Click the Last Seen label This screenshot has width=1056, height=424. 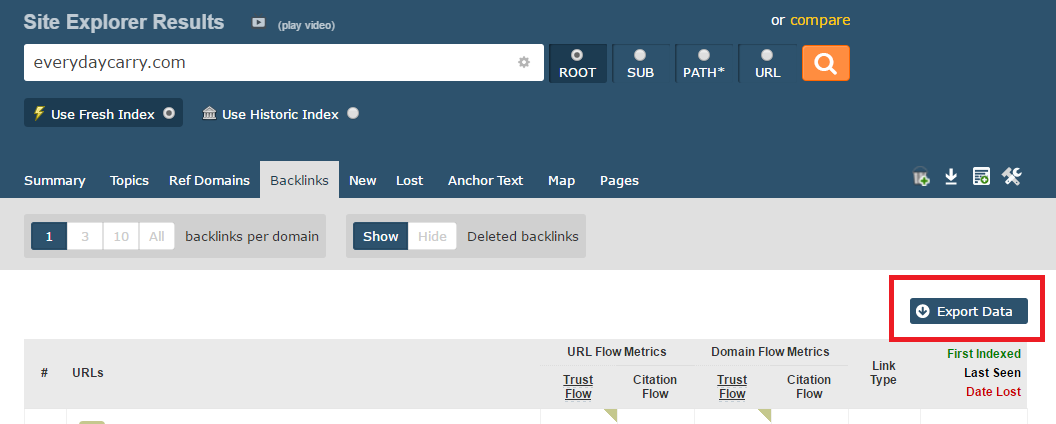coord(992,372)
